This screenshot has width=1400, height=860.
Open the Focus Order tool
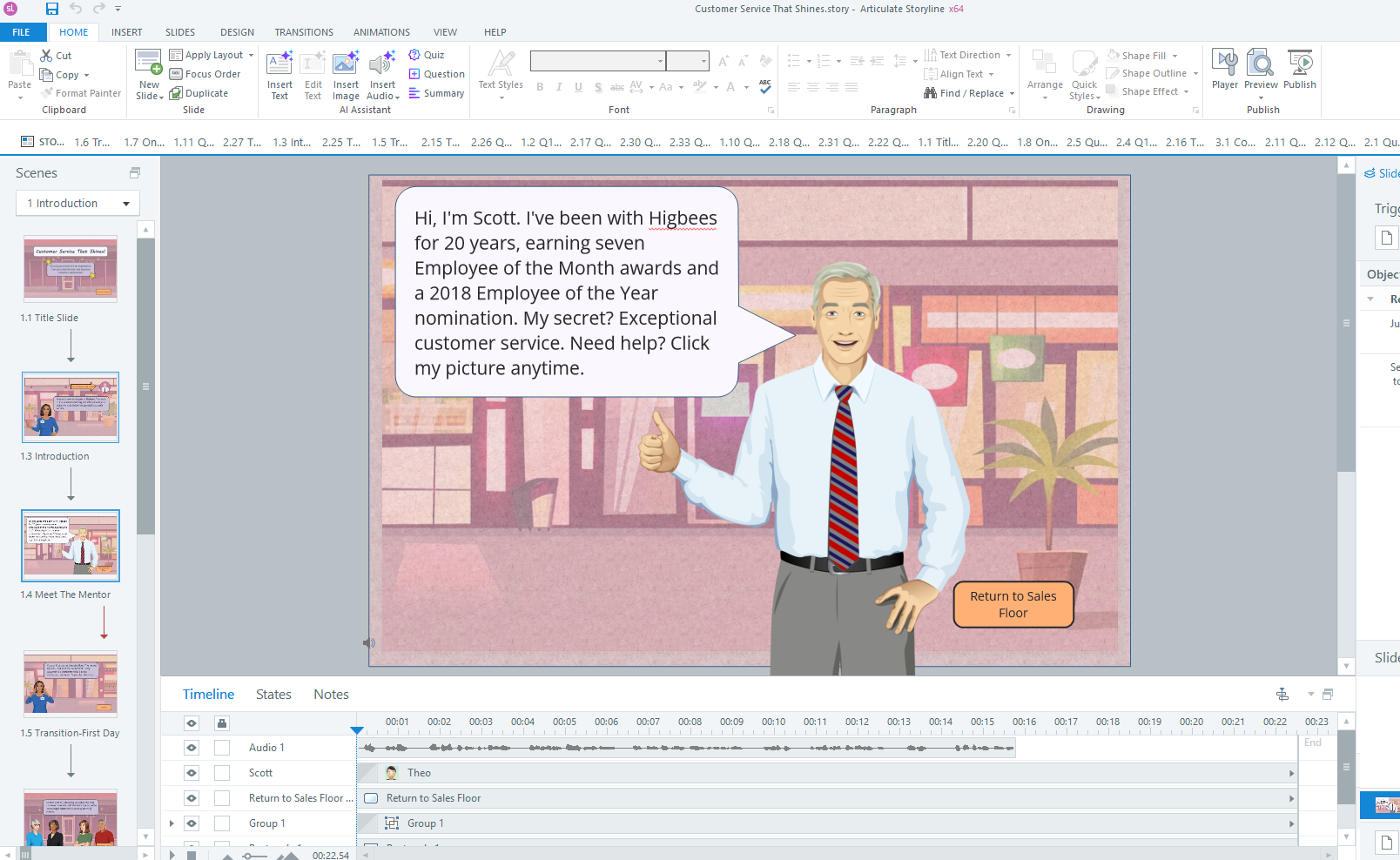click(x=205, y=74)
